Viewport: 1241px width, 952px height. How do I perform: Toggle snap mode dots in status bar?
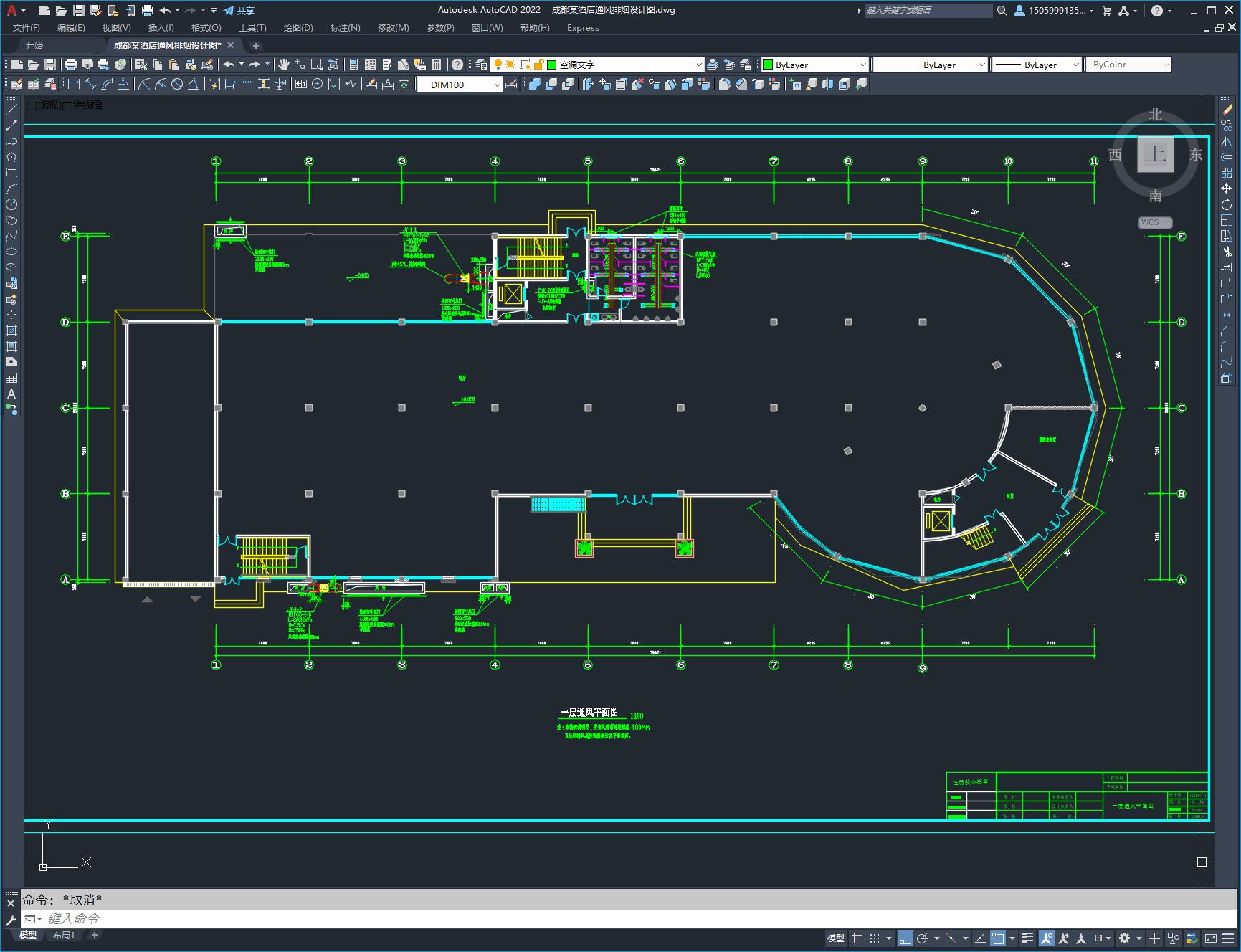pyautogui.click(x=875, y=938)
